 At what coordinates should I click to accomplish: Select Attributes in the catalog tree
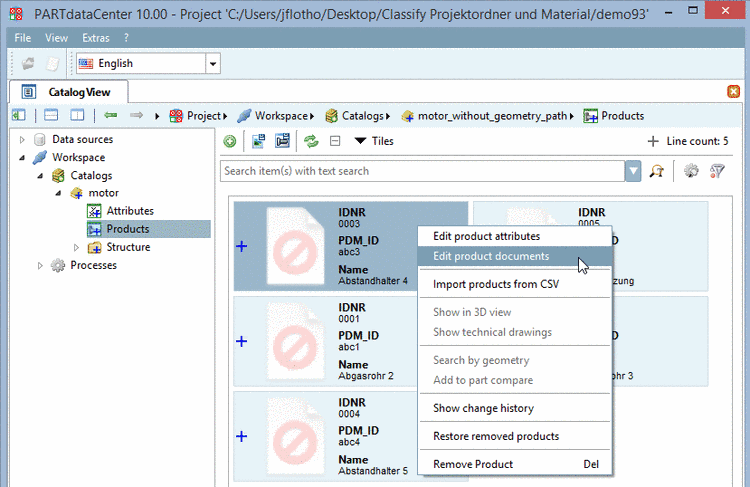click(129, 211)
